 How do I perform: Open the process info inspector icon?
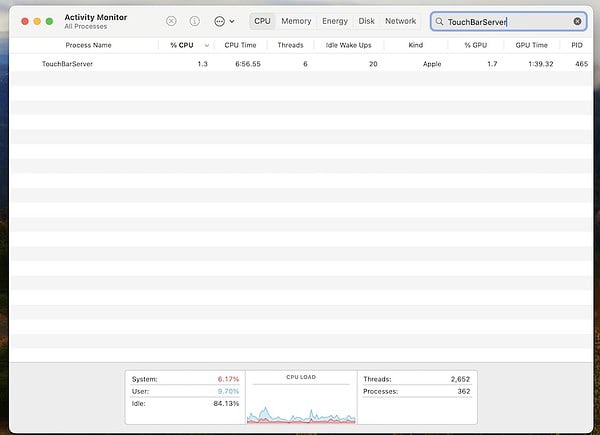(x=194, y=21)
